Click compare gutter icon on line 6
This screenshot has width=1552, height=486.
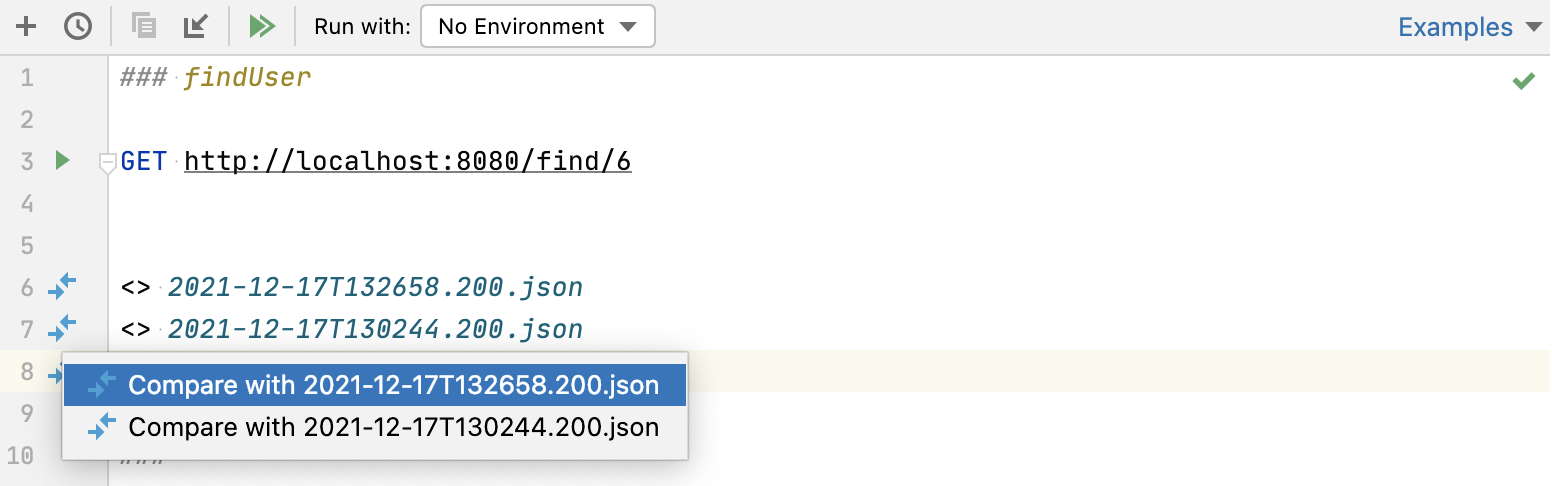point(62,287)
